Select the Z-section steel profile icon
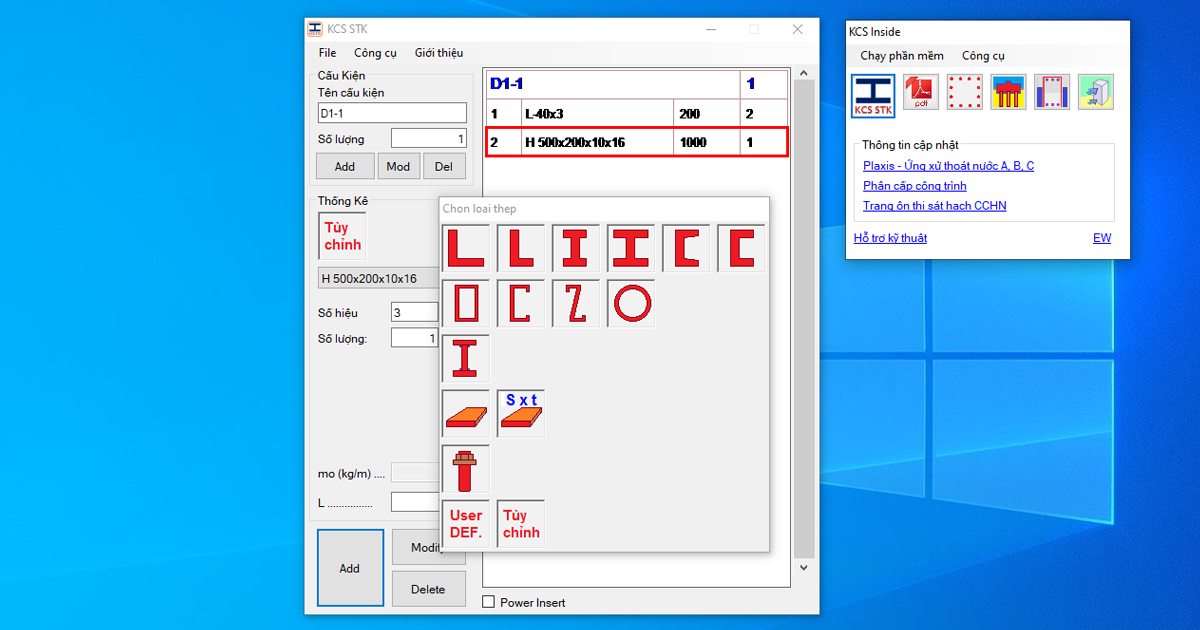 point(575,304)
